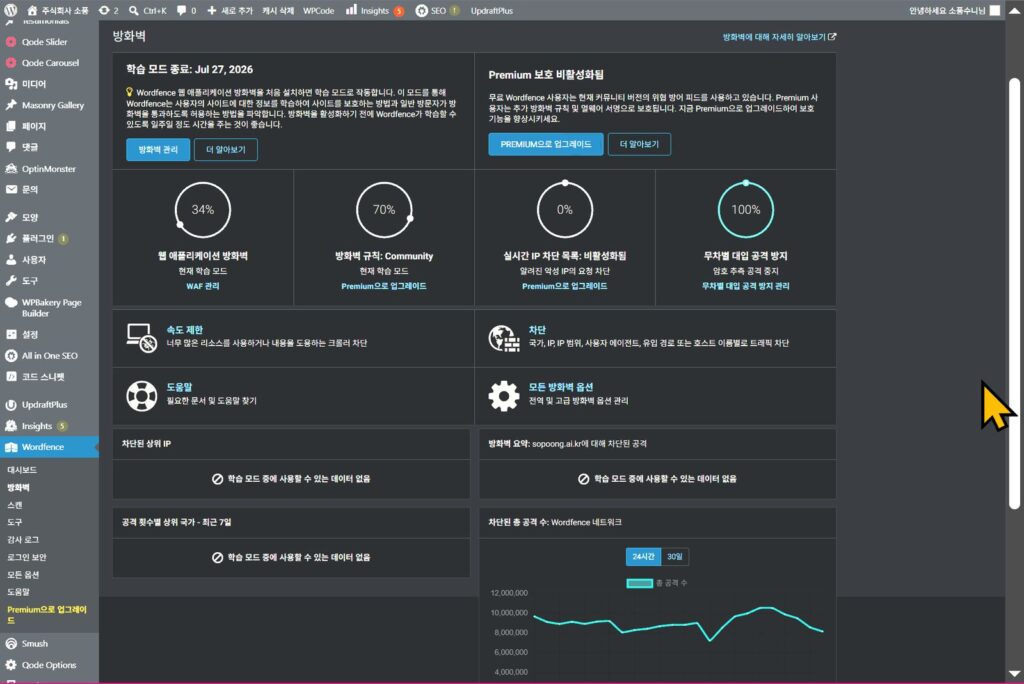The width and height of the screenshot is (1024, 684).
Task: Click the WordPress logo in the admin bar
Action: (10, 10)
